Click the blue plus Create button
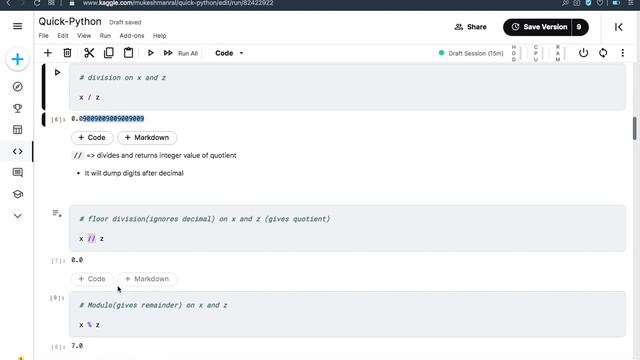The width and height of the screenshot is (640, 360). [18, 60]
